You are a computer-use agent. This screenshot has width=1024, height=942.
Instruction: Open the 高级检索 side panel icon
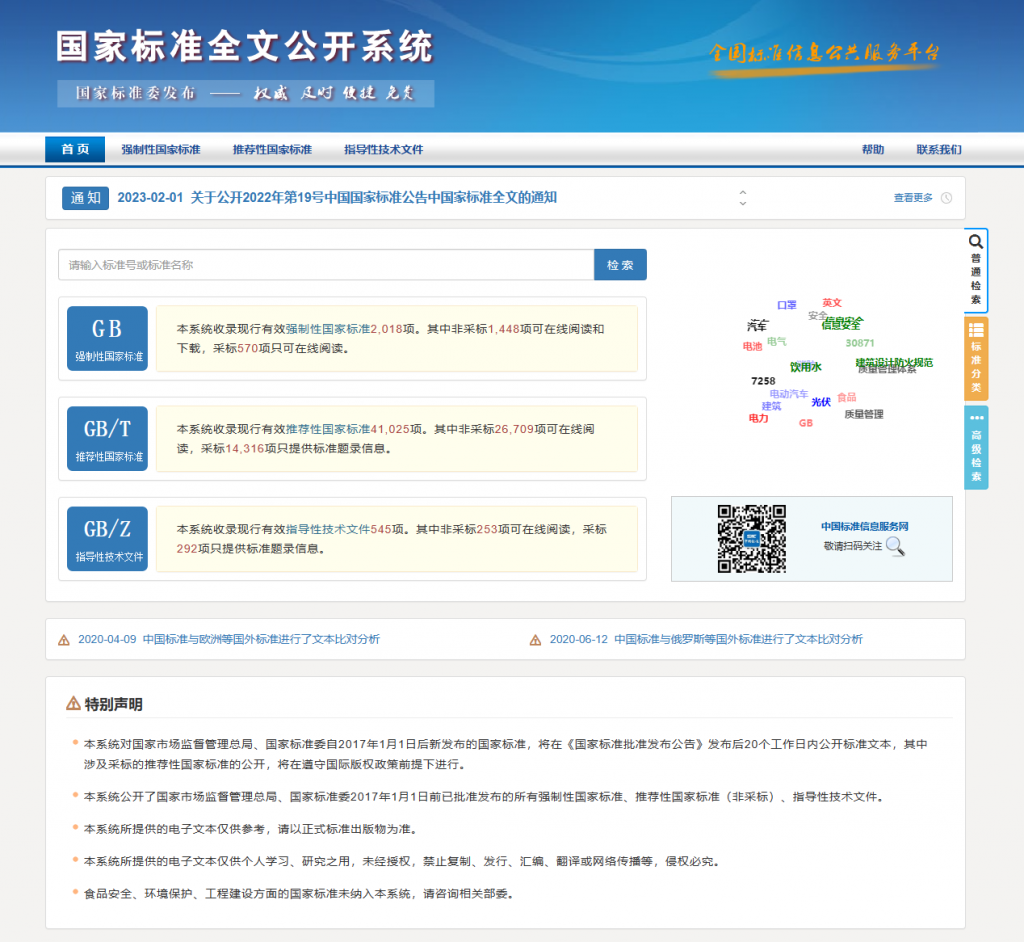click(x=976, y=447)
